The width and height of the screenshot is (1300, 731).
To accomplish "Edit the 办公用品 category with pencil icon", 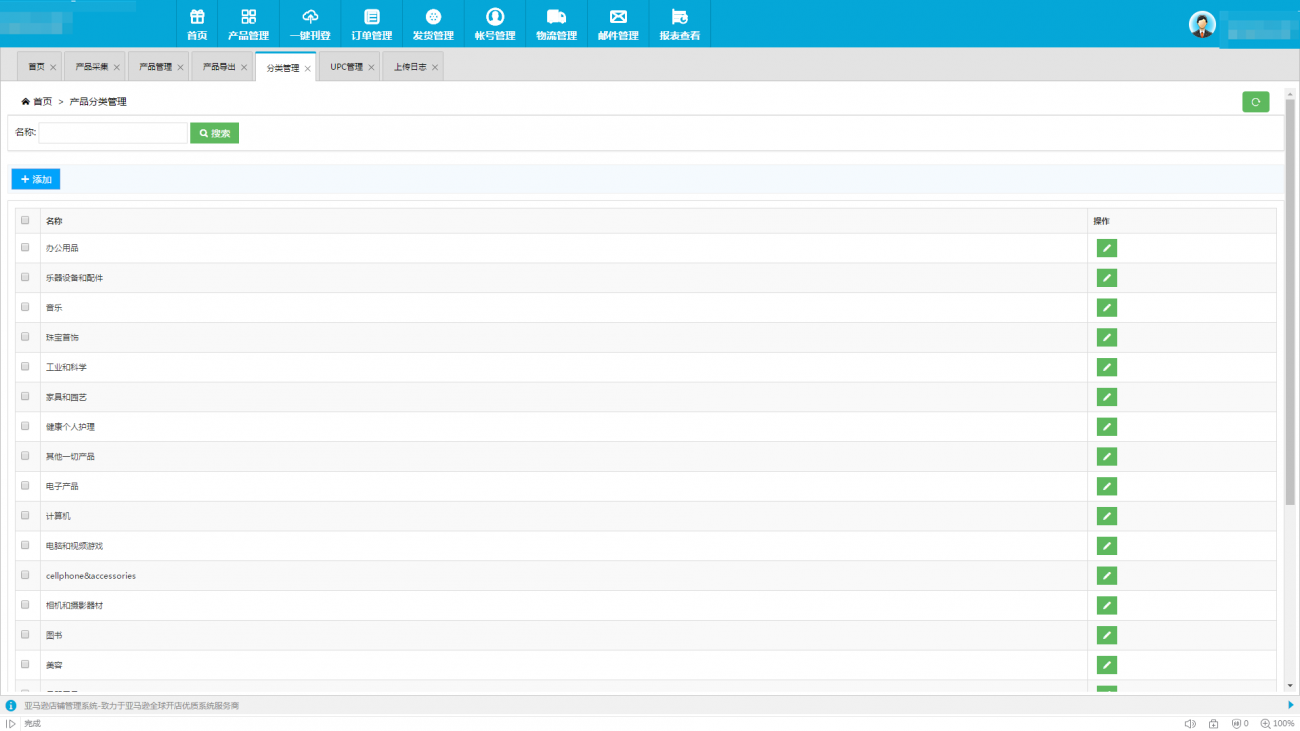I will point(1106,248).
